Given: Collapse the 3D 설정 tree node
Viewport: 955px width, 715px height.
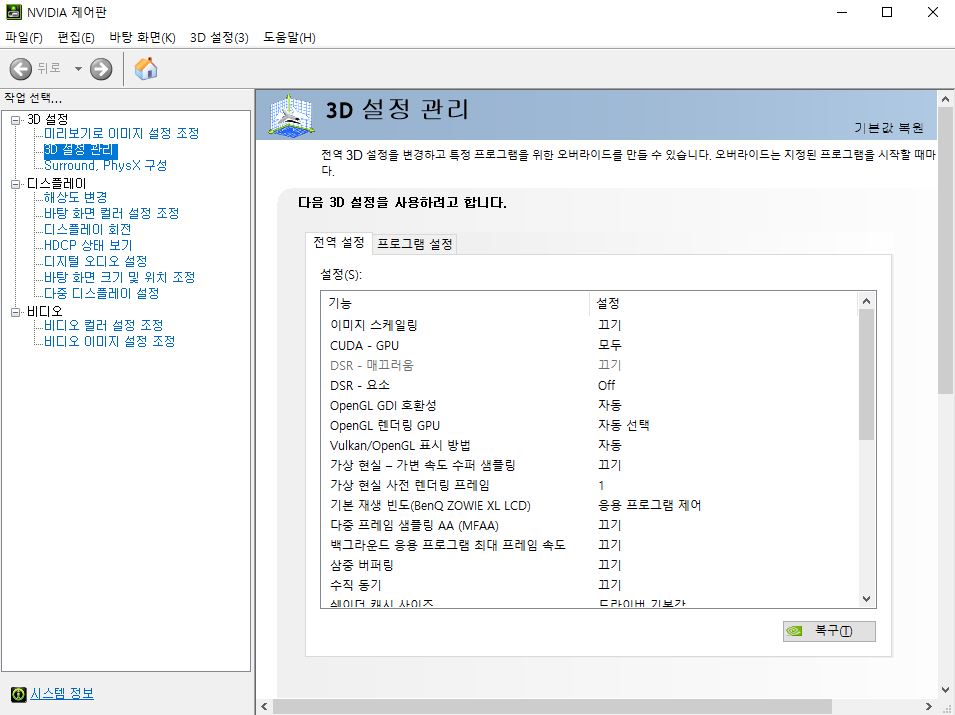Looking at the screenshot, I should point(16,120).
